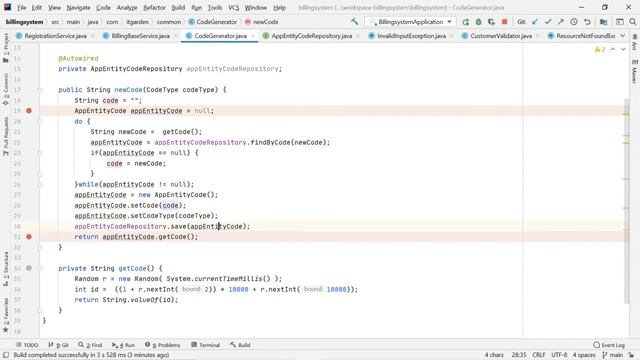Open the Build tool window at bottom
Screen dimensions: 640x360
(240, 345)
